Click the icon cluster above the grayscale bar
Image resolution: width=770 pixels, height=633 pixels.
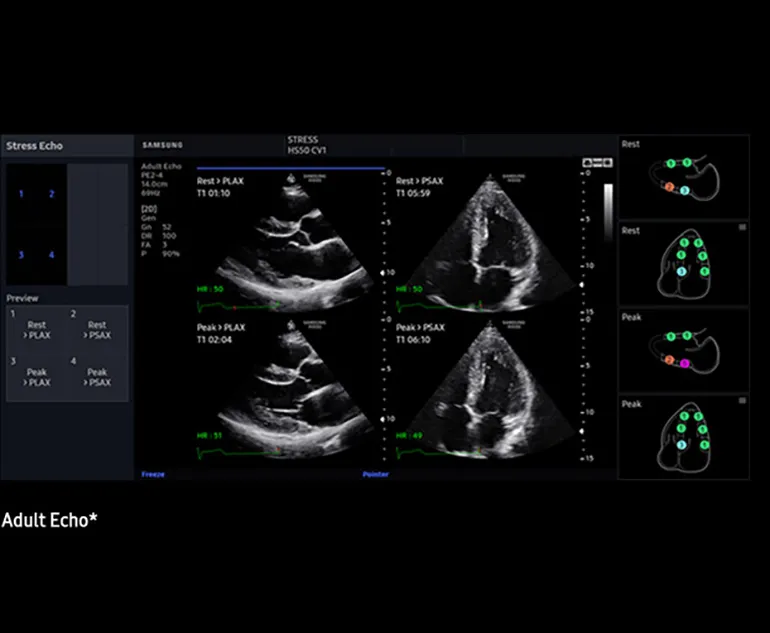coord(596,163)
